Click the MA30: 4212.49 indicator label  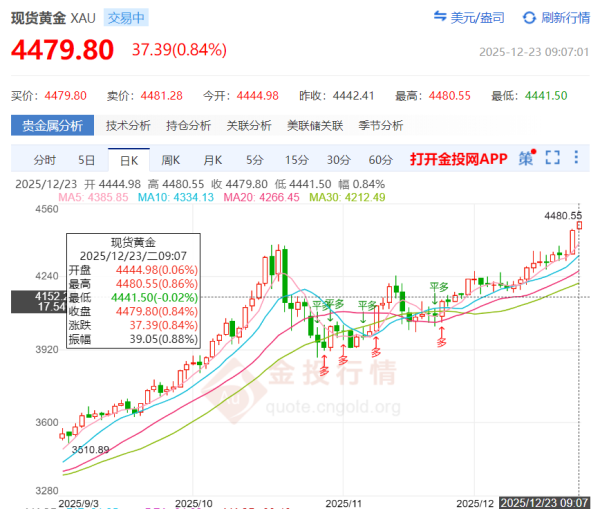[347, 197]
